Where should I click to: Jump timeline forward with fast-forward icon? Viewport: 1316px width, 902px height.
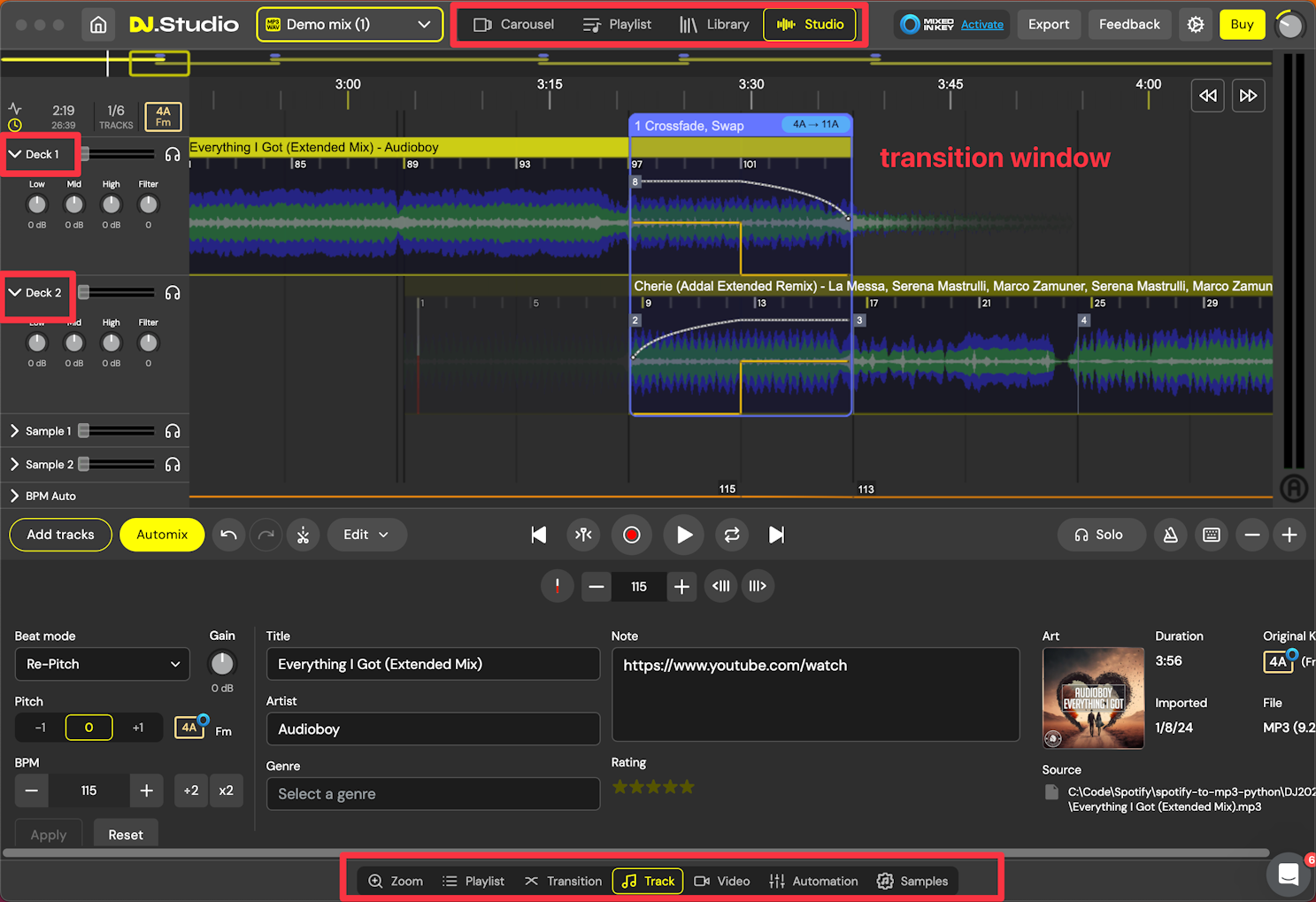pyautogui.click(x=1248, y=96)
